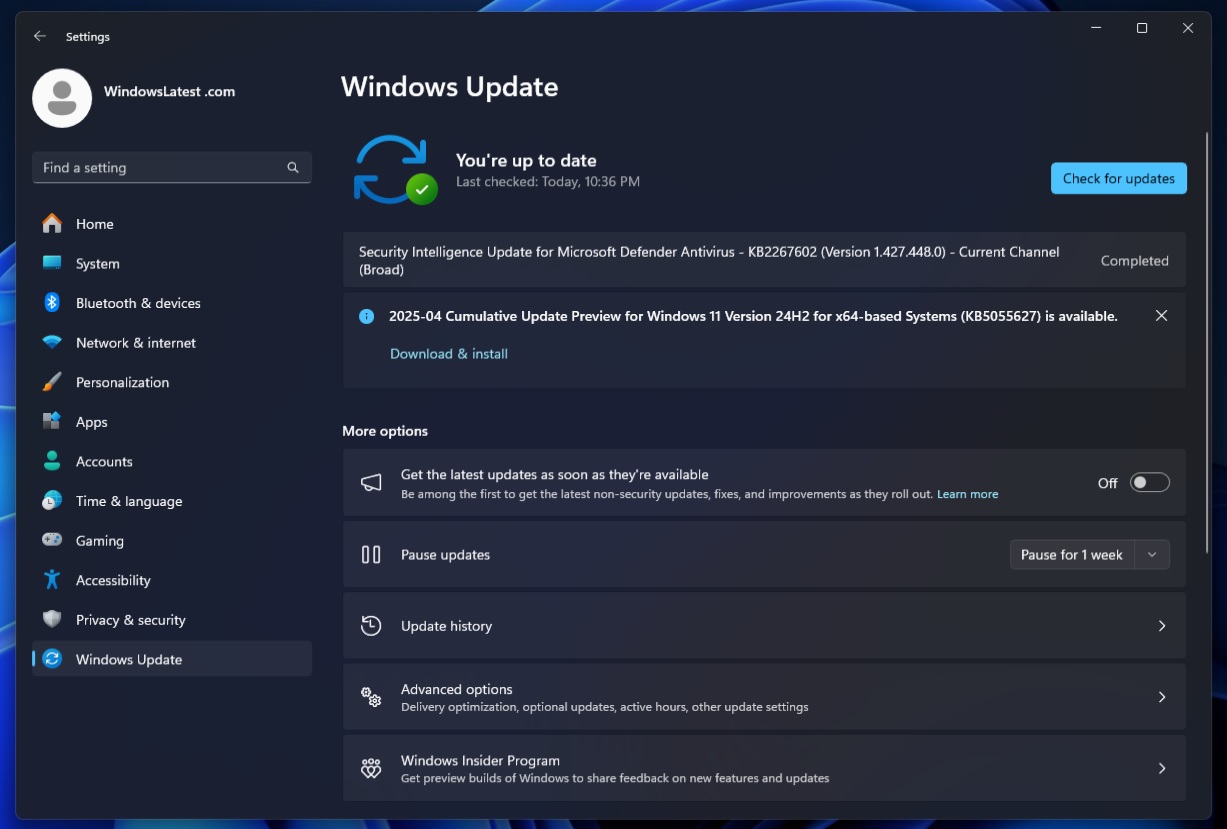Viewport: 1227px width, 829px height.
Task: Open Bluetooth & devices settings
Action: click(x=137, y=303)
